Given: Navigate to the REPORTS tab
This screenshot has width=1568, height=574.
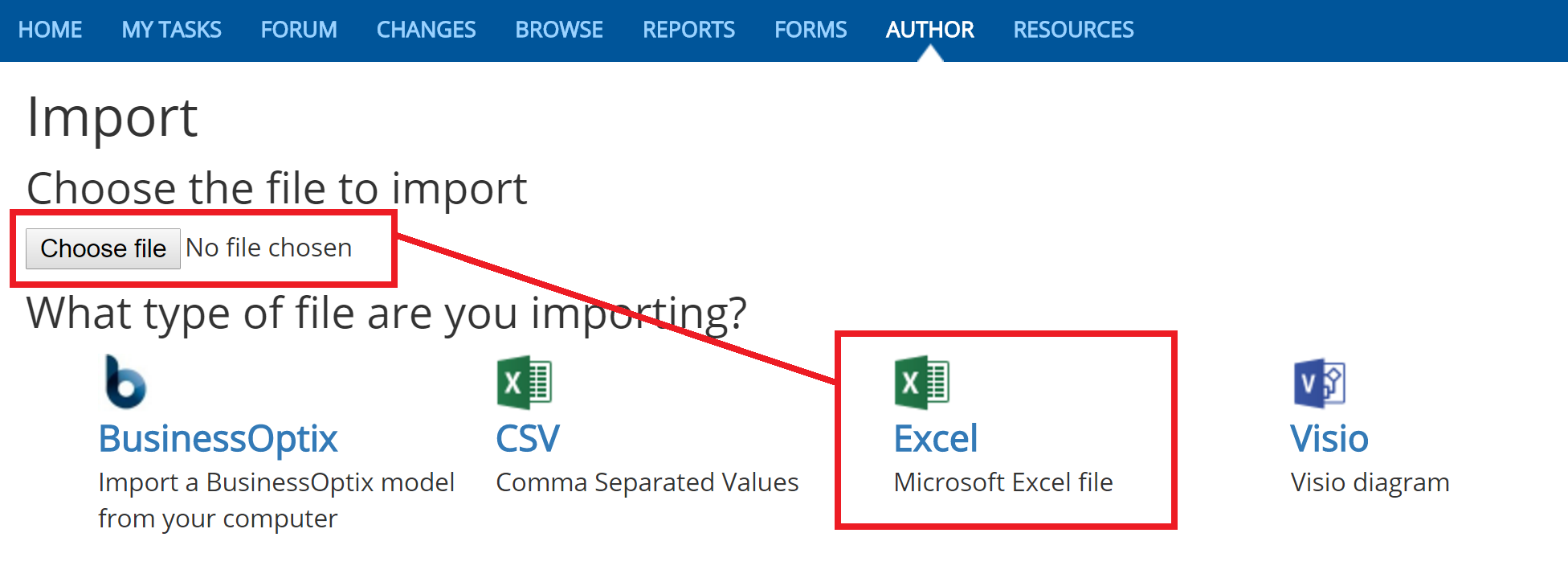Looking at the screenshot, I should (688, 30).
